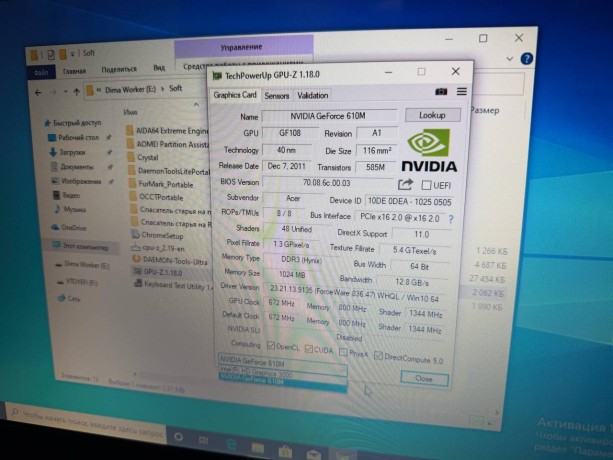Open Сеть in navigation pane
The image size is (613, 460).
coord(70,299)
